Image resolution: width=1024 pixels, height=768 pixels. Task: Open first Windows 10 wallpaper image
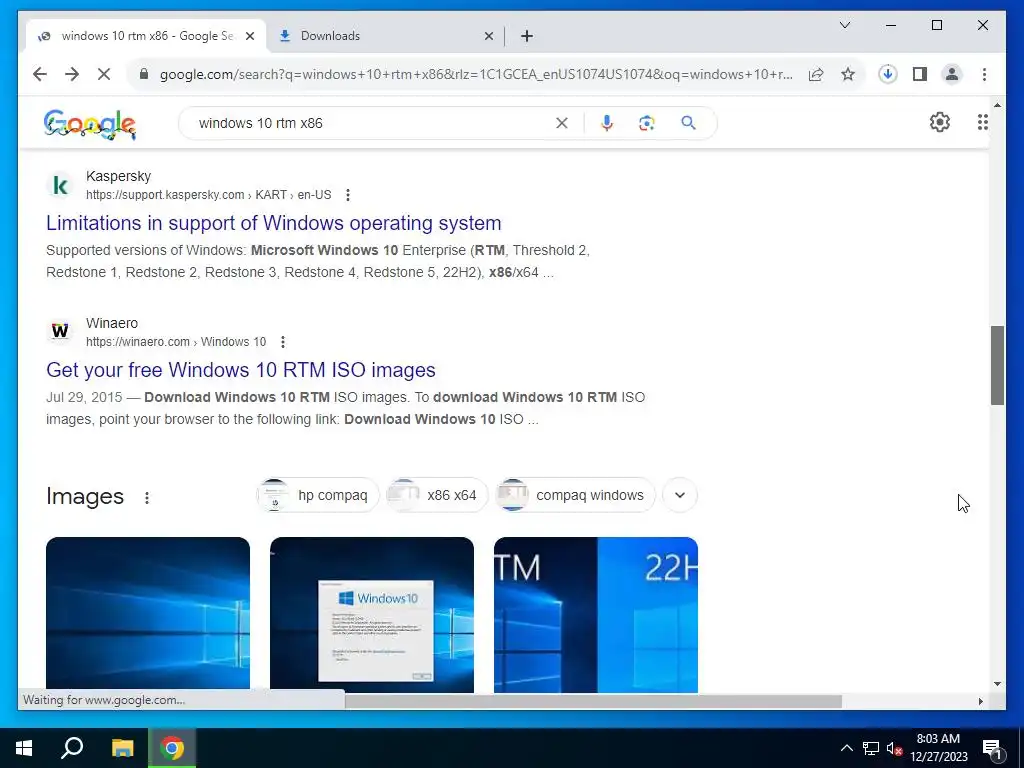pyautogui.click(x=148, y=615)
